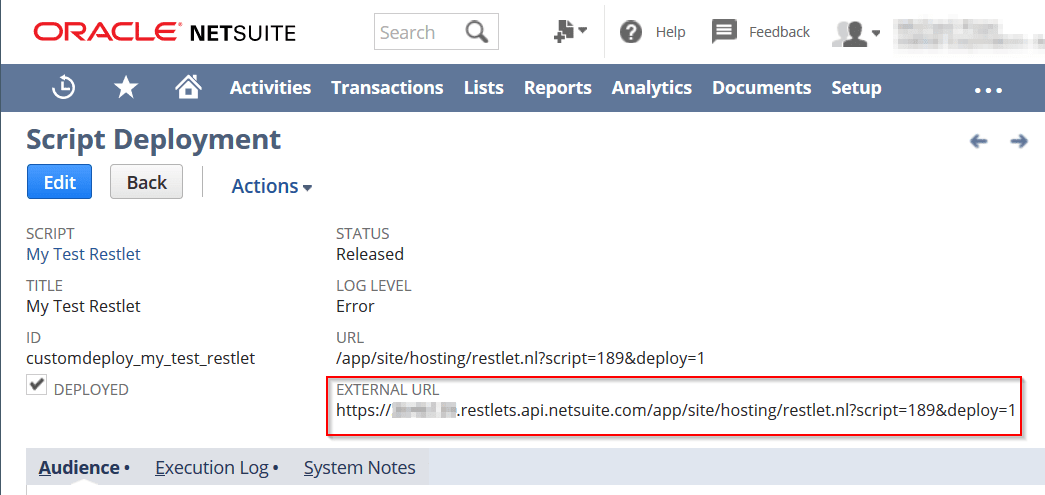1045x495 pixels.
Task: Toggle the Deployed checkbox
Action: 37,384
